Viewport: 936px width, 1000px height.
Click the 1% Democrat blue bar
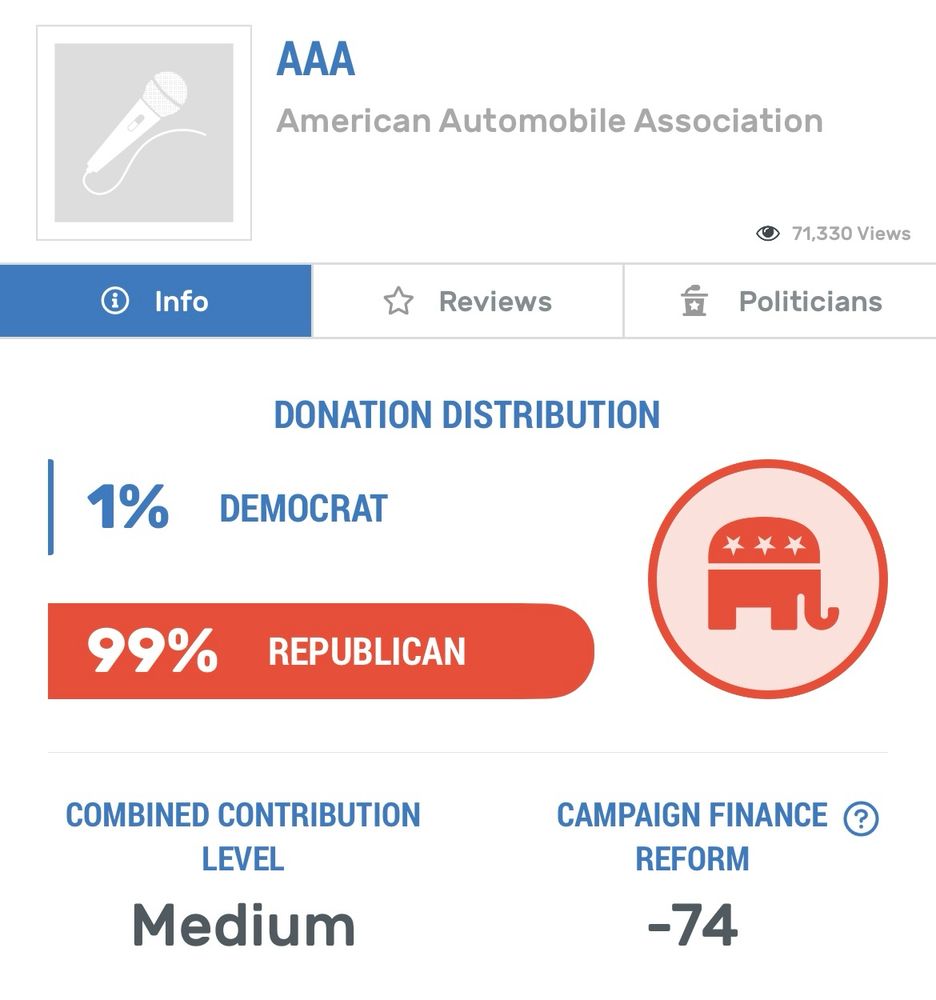click(51, 507)
